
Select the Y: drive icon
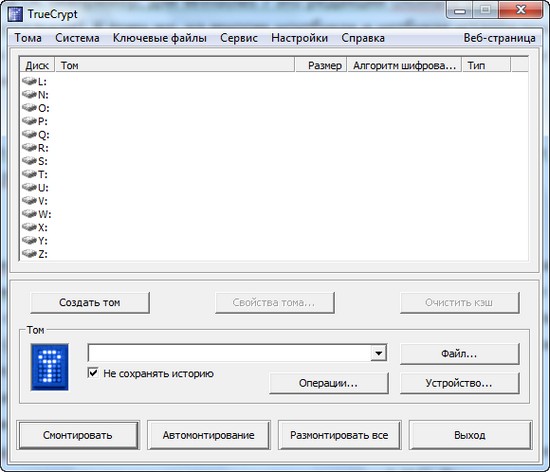(x=29, y=241)
